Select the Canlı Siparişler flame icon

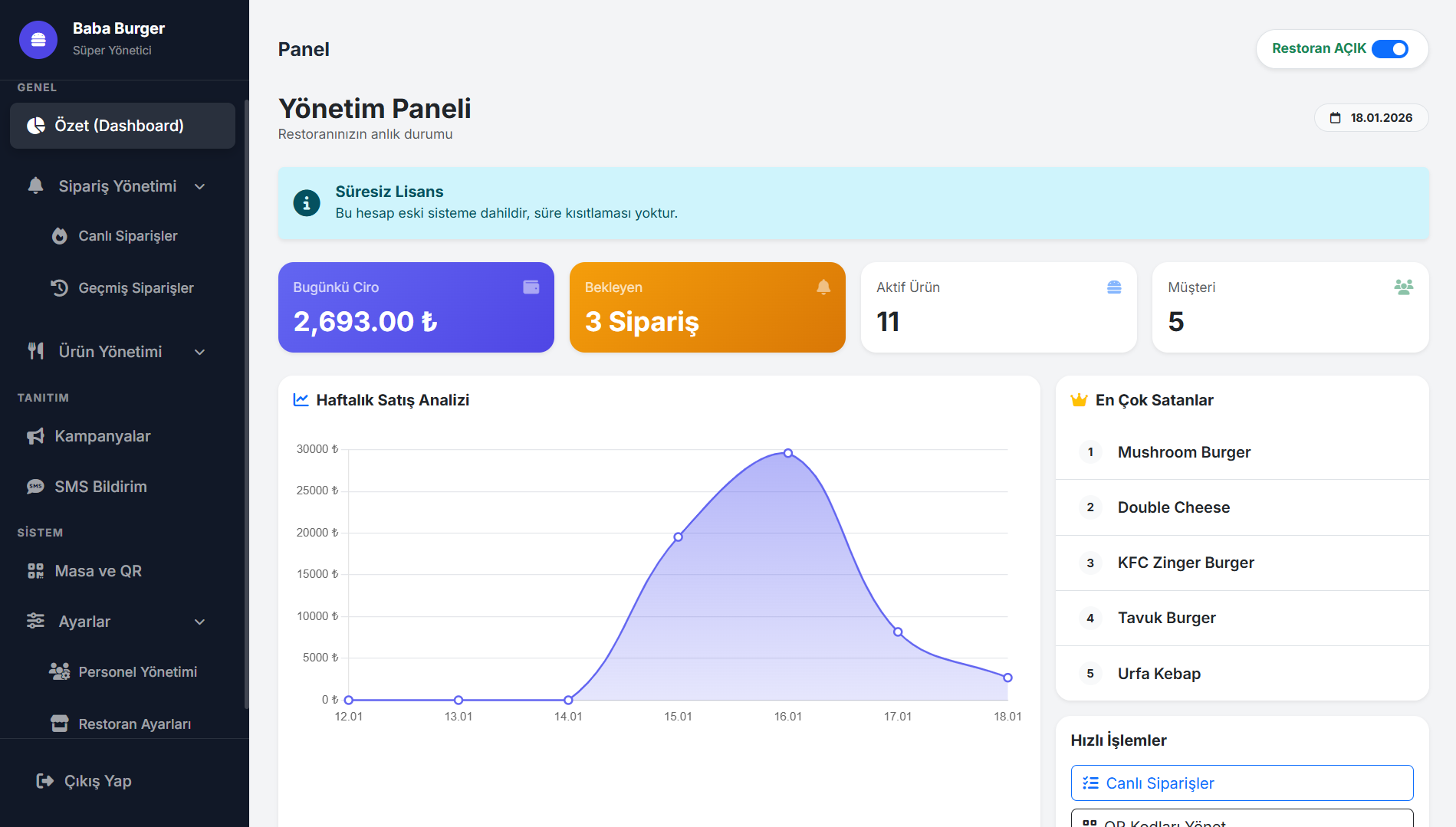[x=60, y=236]
